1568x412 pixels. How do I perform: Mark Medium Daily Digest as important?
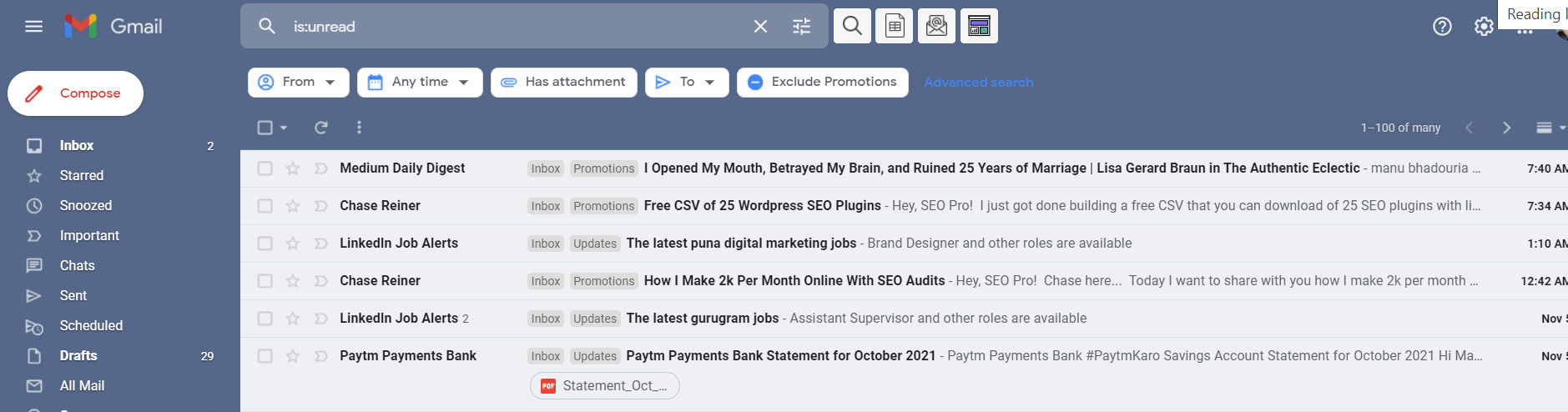[320, 168]
